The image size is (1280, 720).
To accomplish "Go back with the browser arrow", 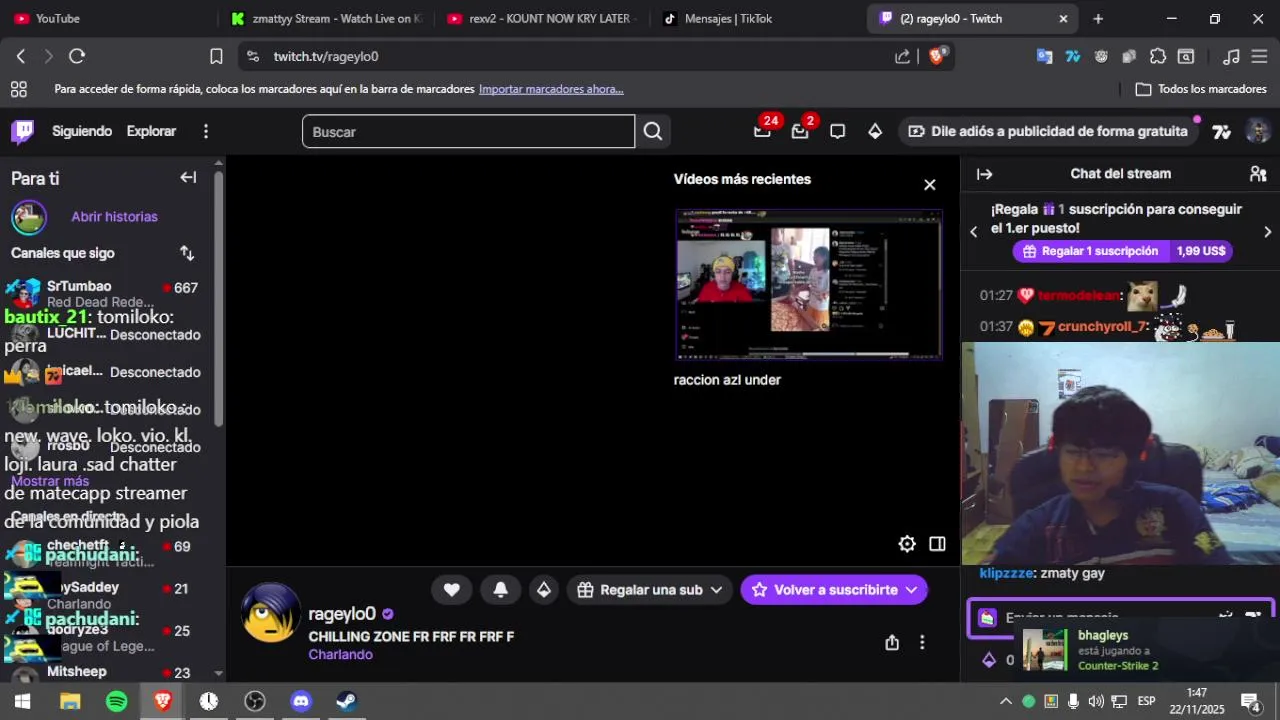I will point(21,56).
